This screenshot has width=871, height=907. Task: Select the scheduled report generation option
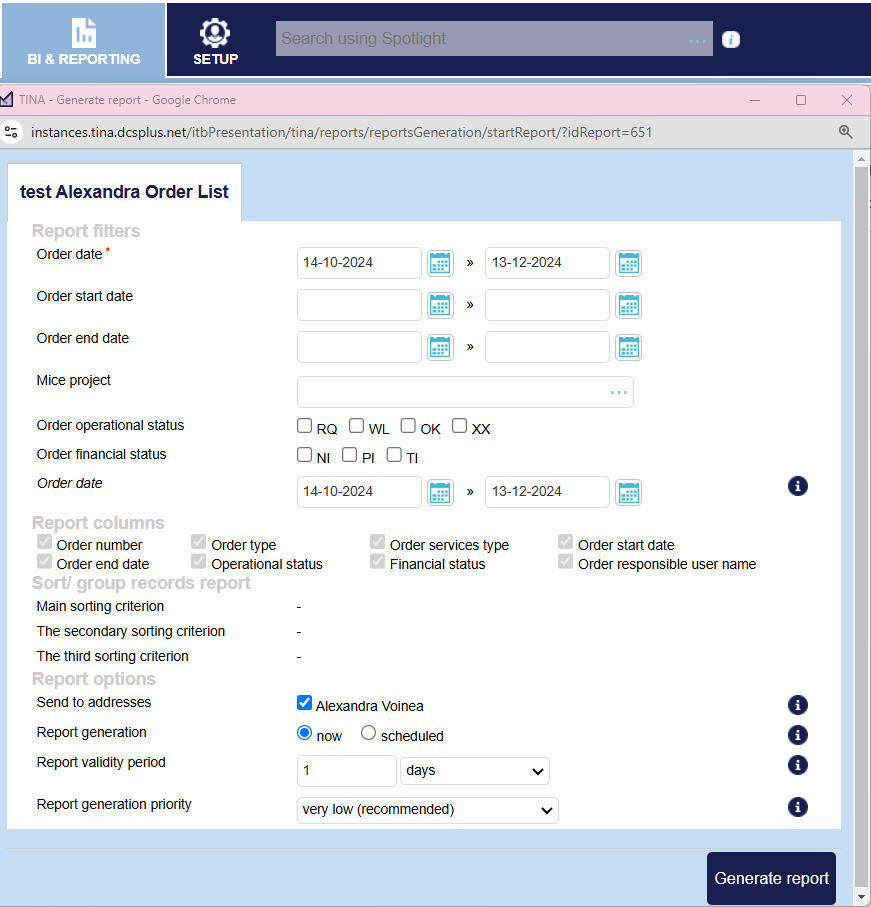tap(368, 733)
